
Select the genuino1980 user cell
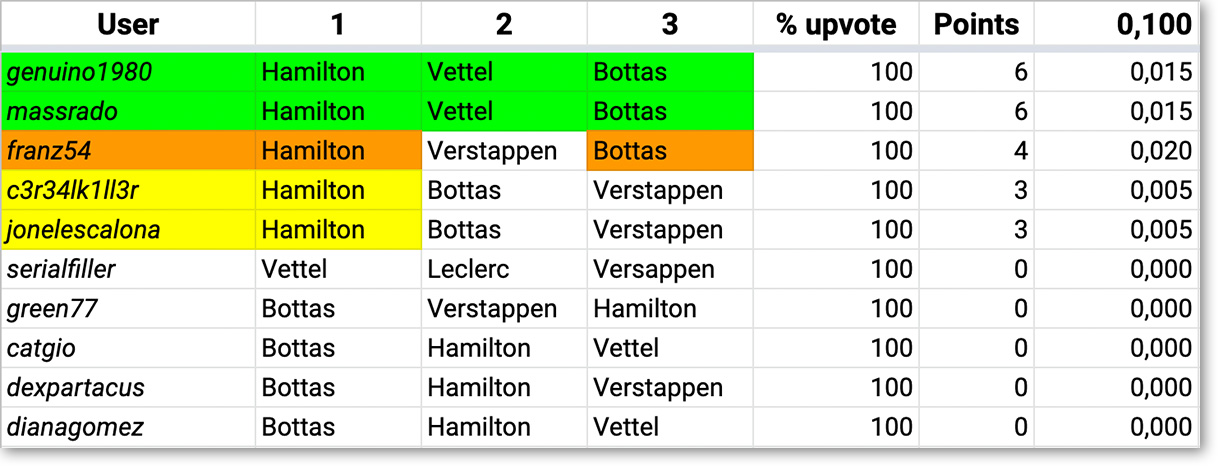(x=128, y=72)
